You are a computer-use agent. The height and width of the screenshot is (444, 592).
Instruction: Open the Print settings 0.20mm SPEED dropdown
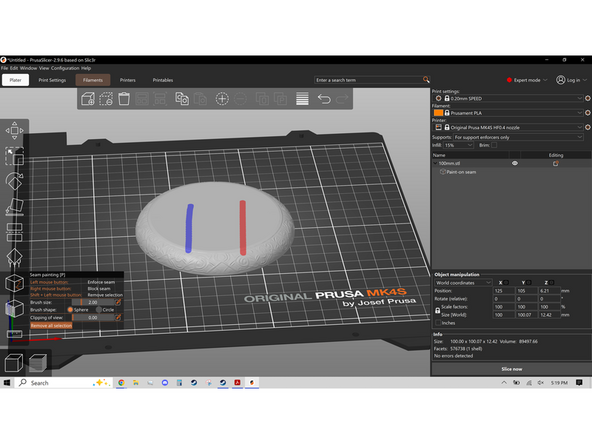point(508,98)
